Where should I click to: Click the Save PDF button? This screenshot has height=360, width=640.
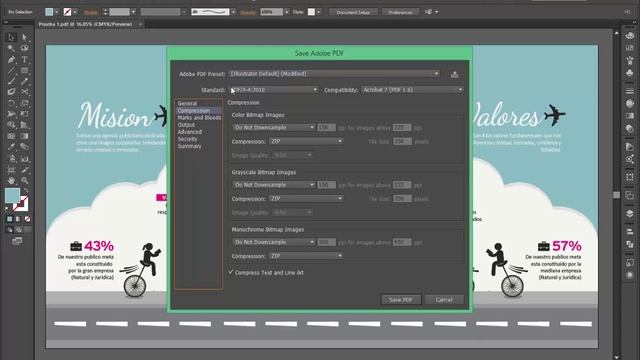(x=400, y=300)
